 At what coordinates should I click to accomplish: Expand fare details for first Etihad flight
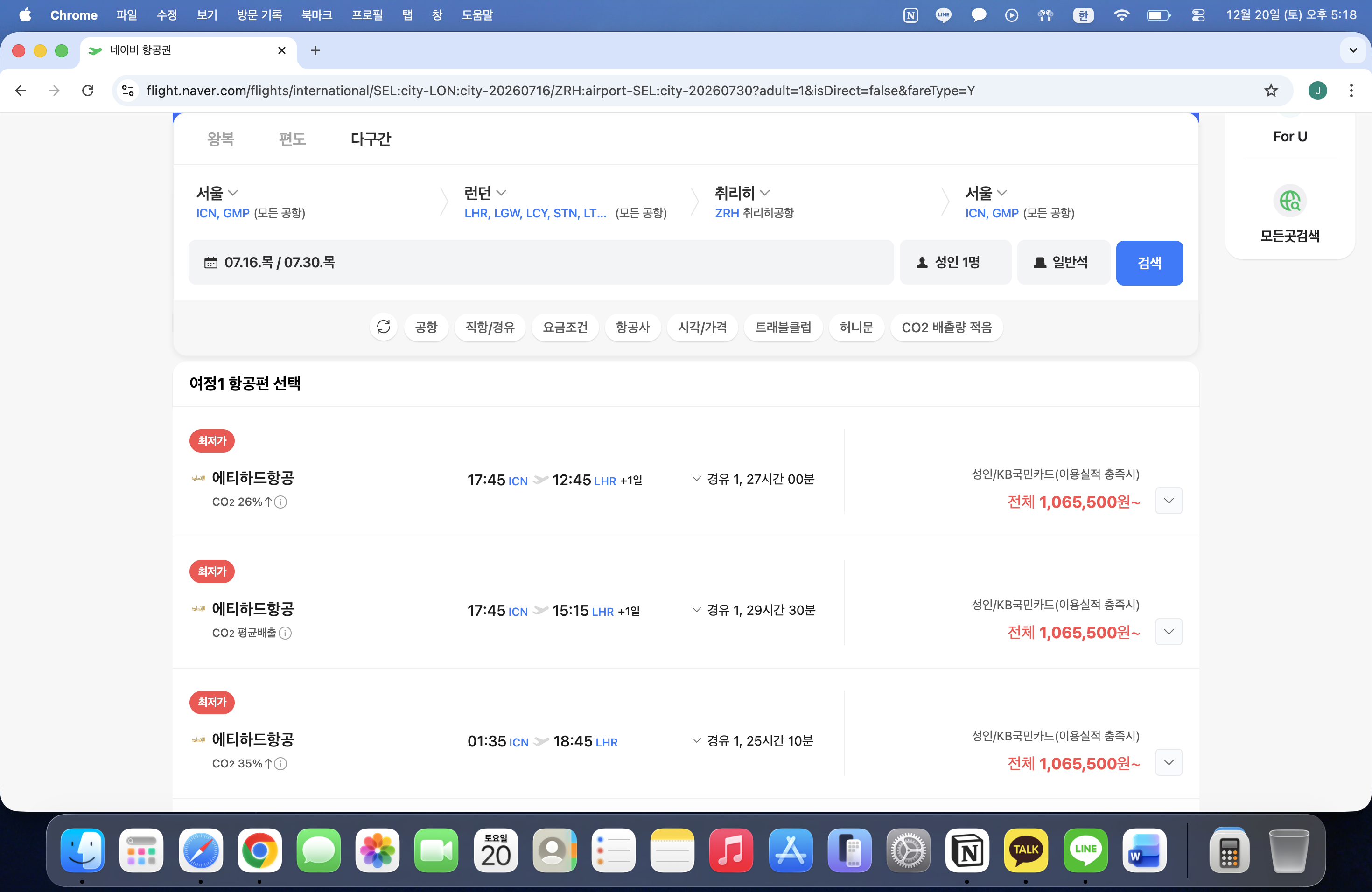tap(1168, 501)
